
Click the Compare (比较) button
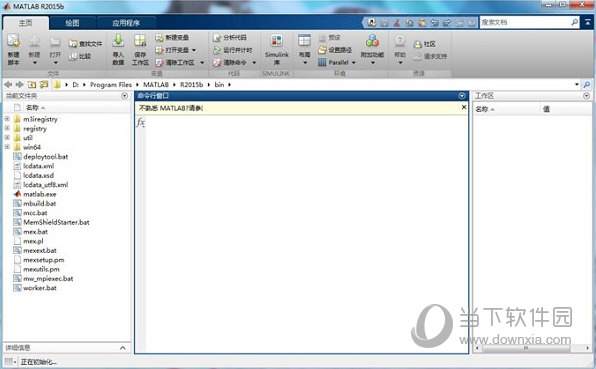(80, 56)
